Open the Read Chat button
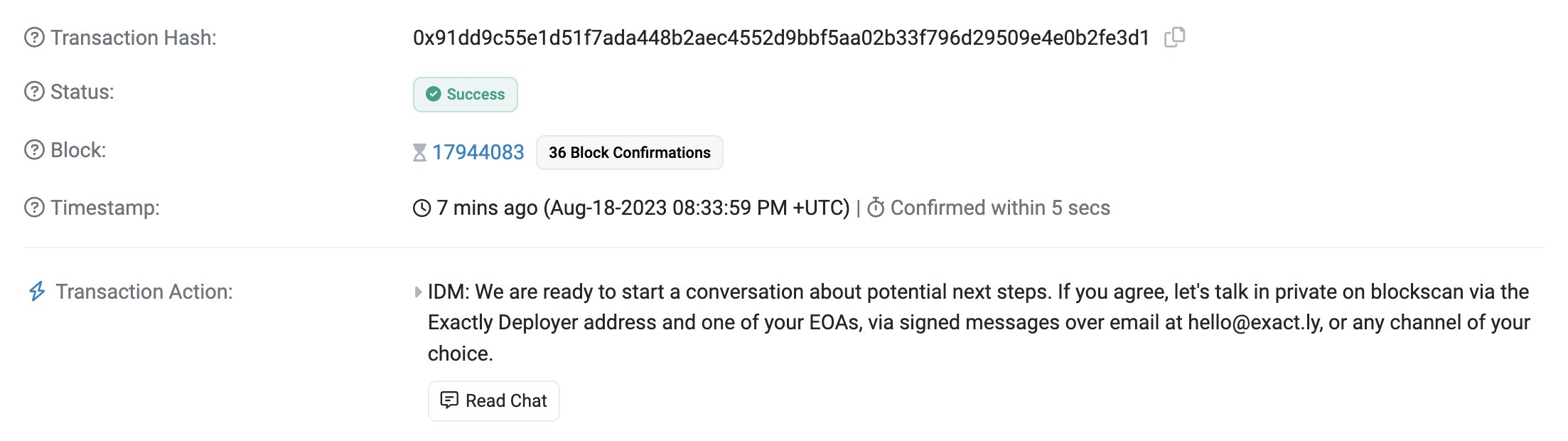 [494, 401]
